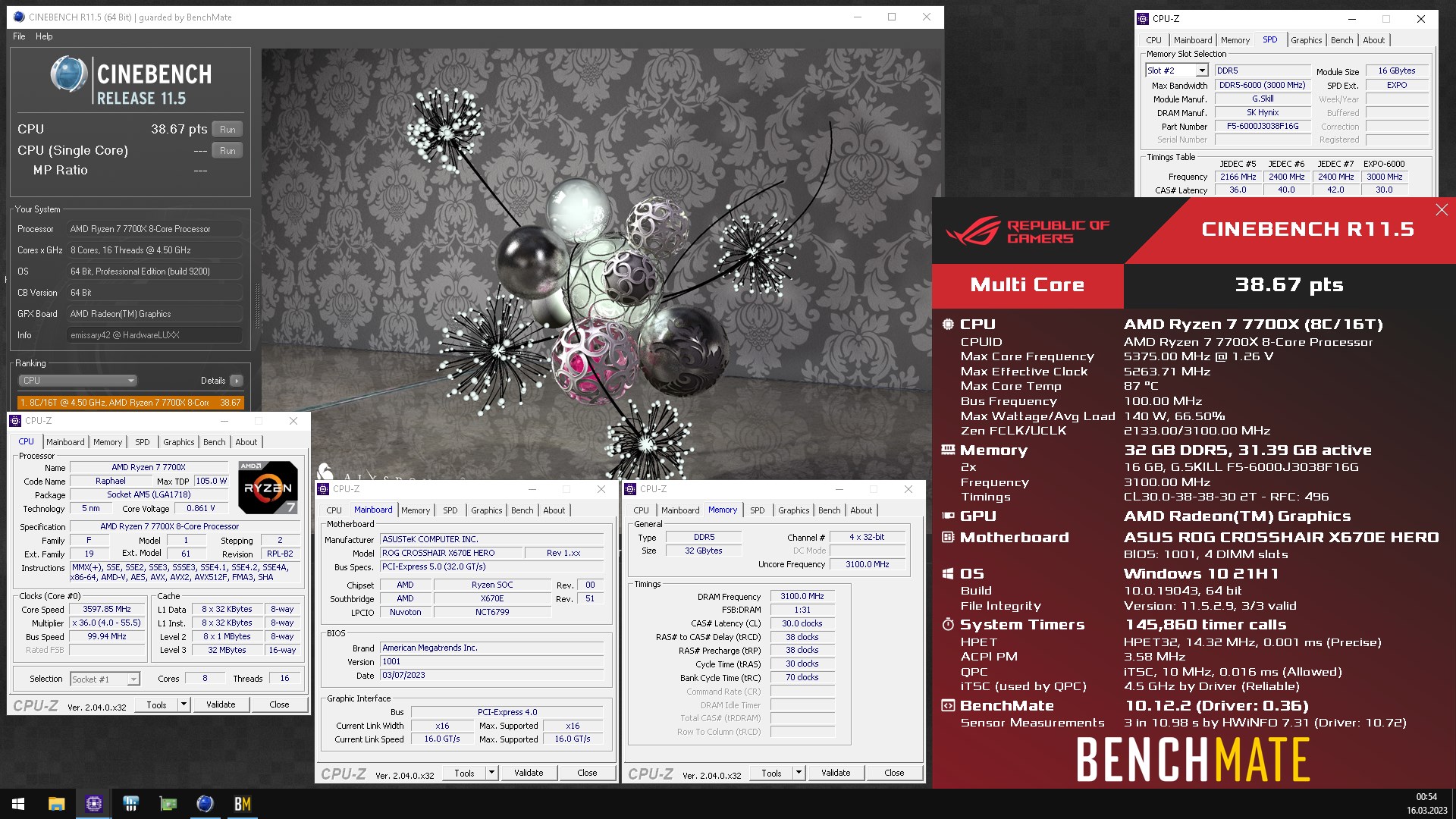
Task: Click the Info field with emissary42 text
Action: pos(155,335)
